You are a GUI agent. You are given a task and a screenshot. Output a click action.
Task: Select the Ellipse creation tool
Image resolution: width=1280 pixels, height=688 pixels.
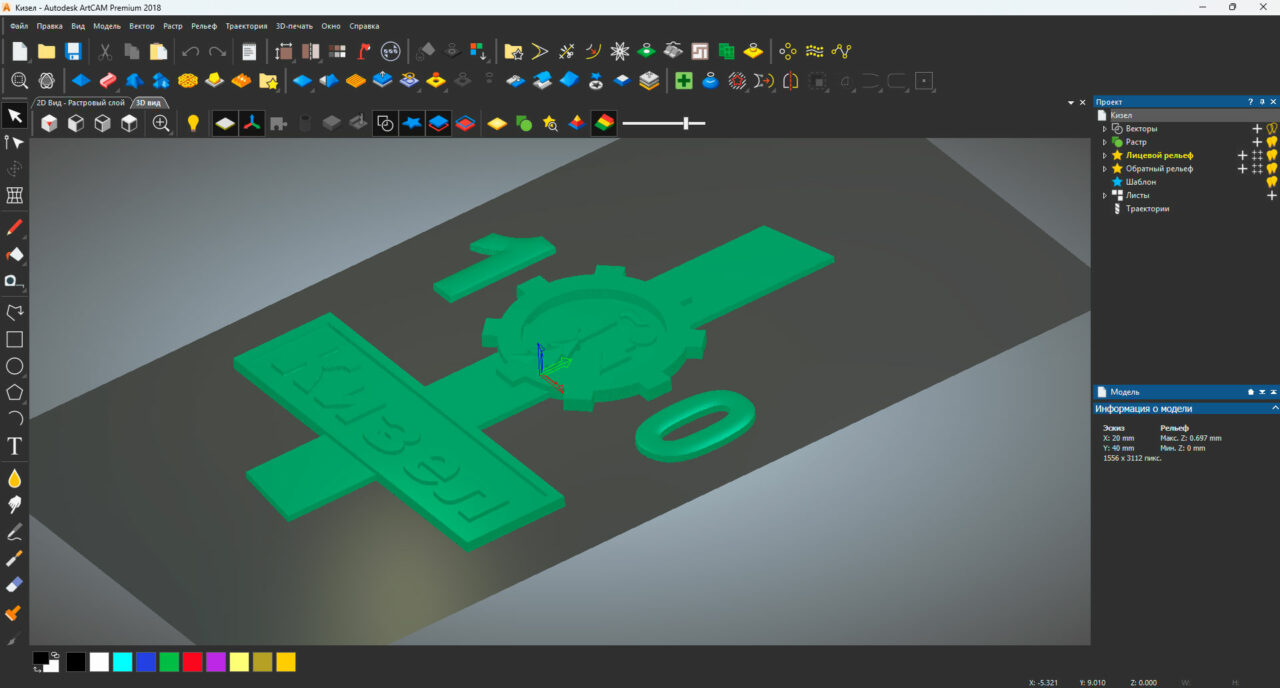tap(14, 367)
